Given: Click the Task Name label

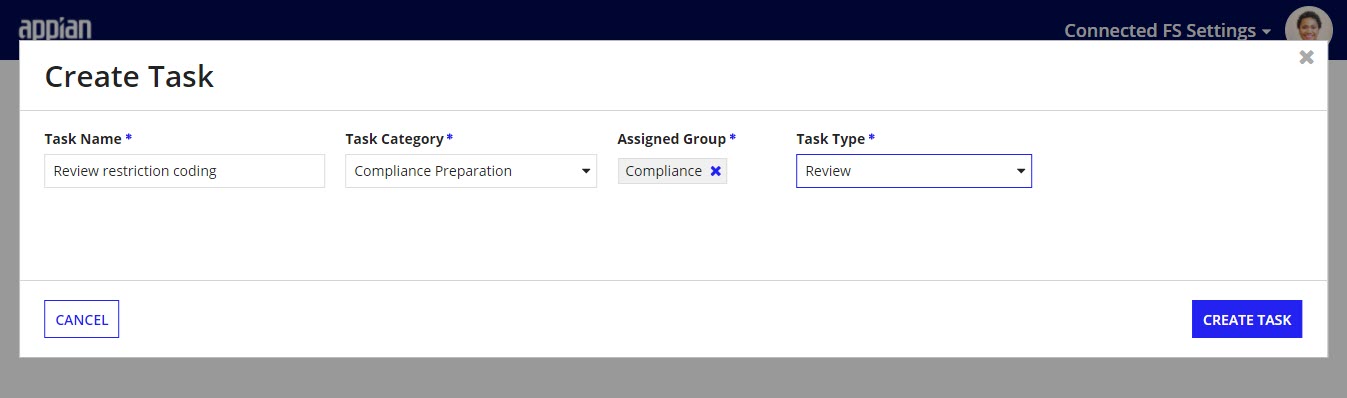Looking at the screenshot, I should tap(83, 139).
